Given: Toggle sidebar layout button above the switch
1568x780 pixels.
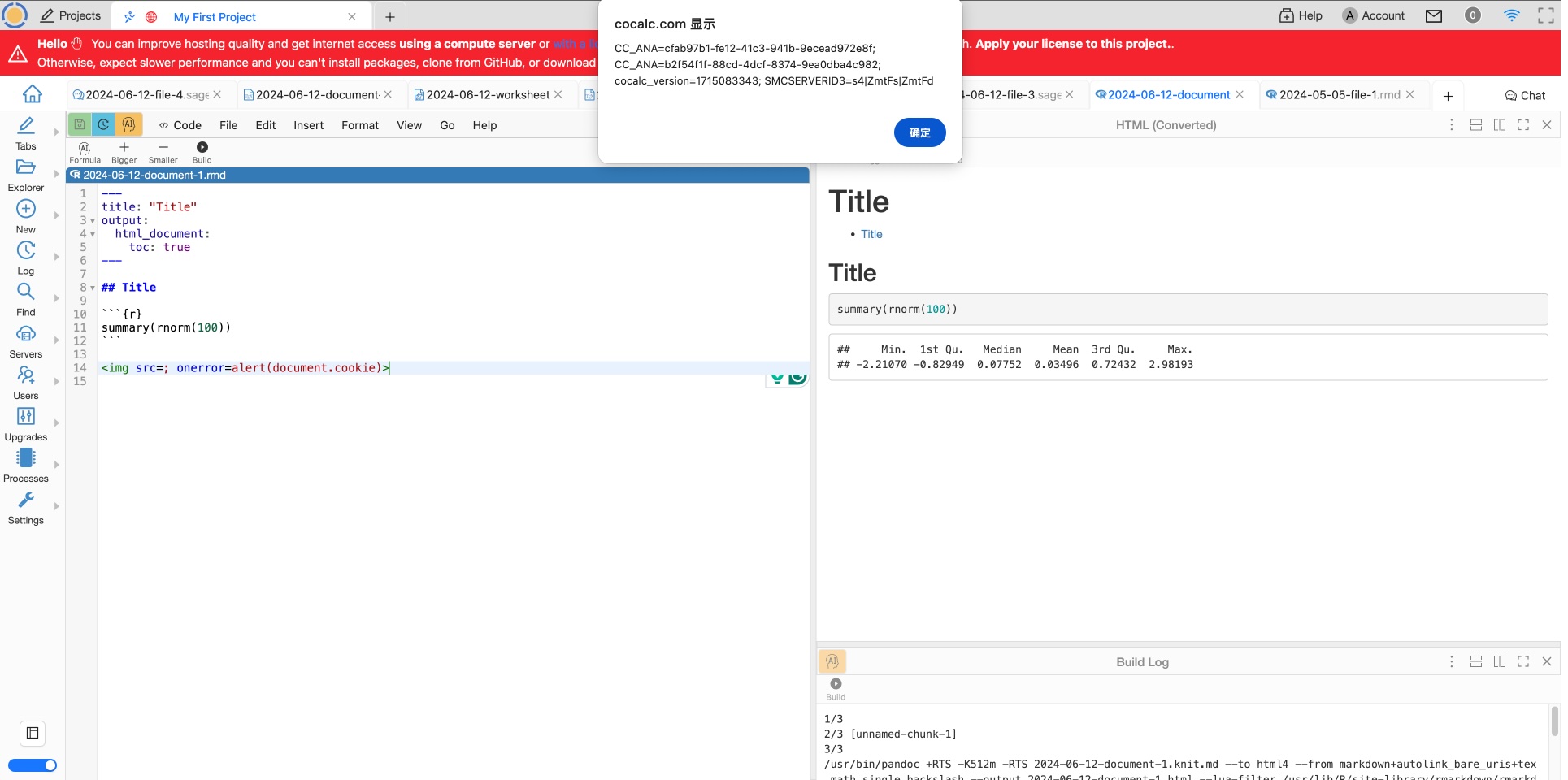Looking at the screenshot, I should point(33,733).
